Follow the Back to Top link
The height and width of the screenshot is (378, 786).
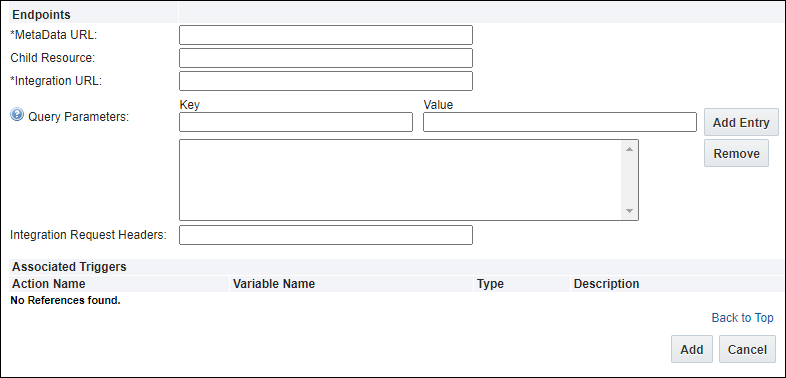pyautogui.click(x=742, y=318)
